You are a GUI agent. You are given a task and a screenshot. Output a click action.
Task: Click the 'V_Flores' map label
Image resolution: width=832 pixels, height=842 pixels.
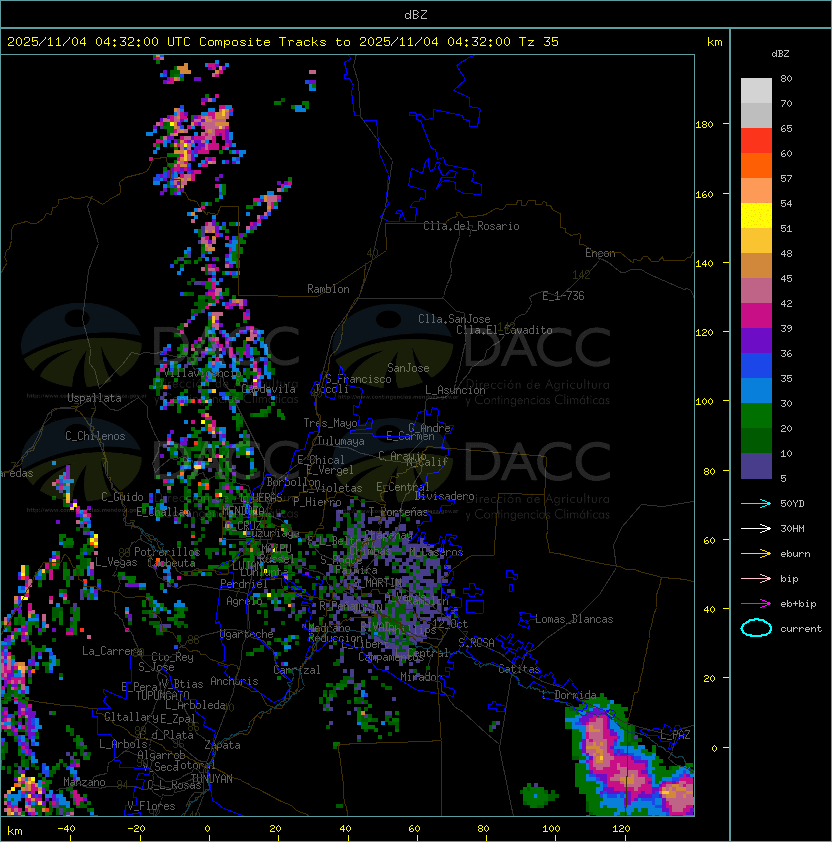tap(151, 807)
